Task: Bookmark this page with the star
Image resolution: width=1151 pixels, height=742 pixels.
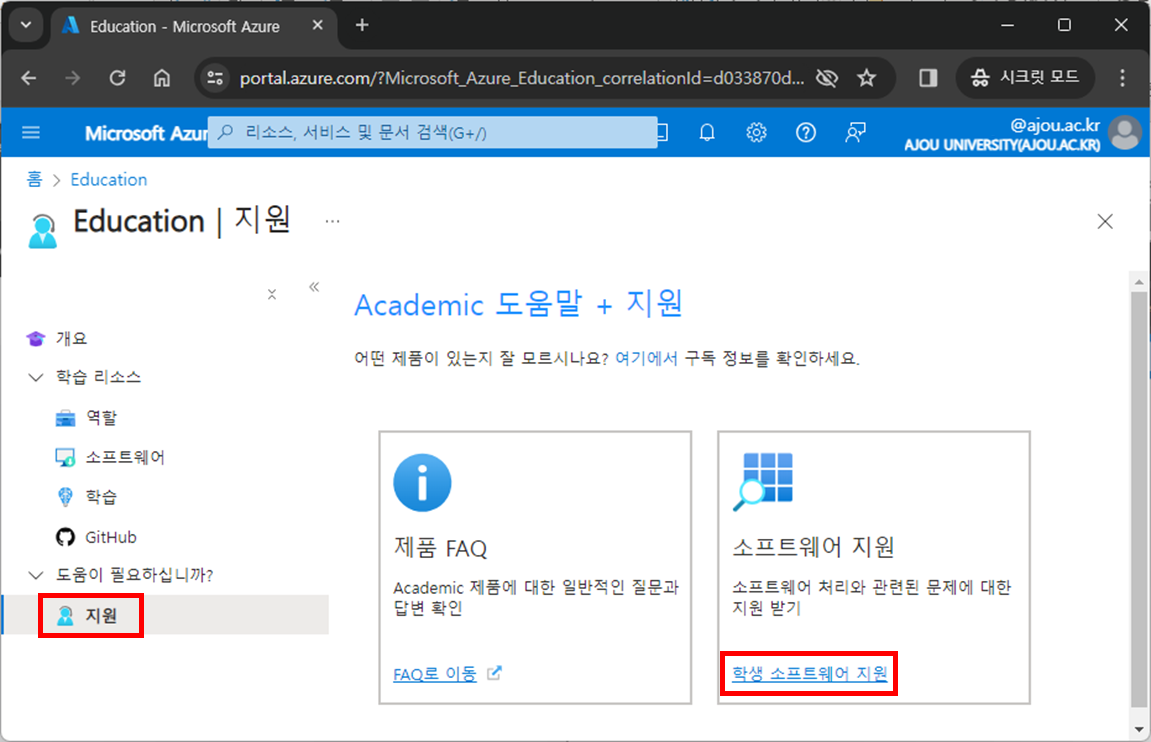Action: pos(867,78)
